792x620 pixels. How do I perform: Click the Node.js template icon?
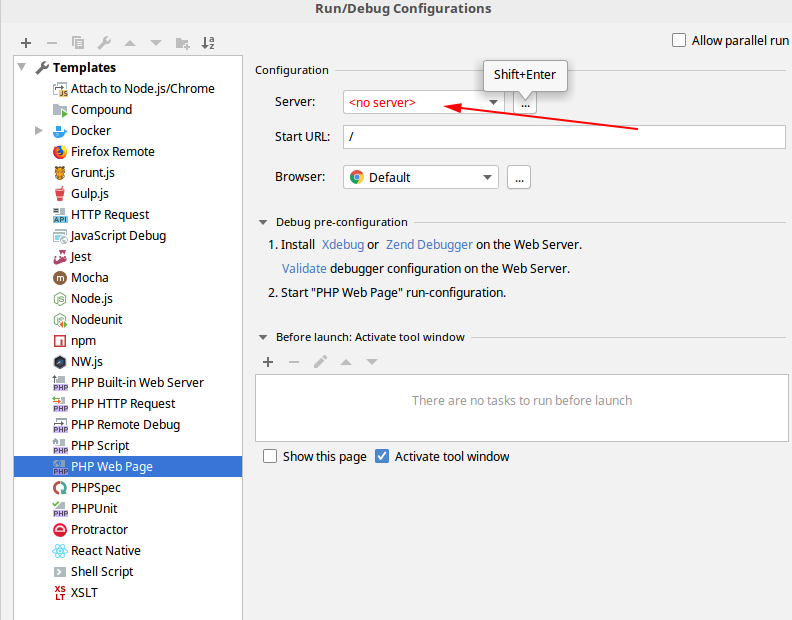[60, 299]
